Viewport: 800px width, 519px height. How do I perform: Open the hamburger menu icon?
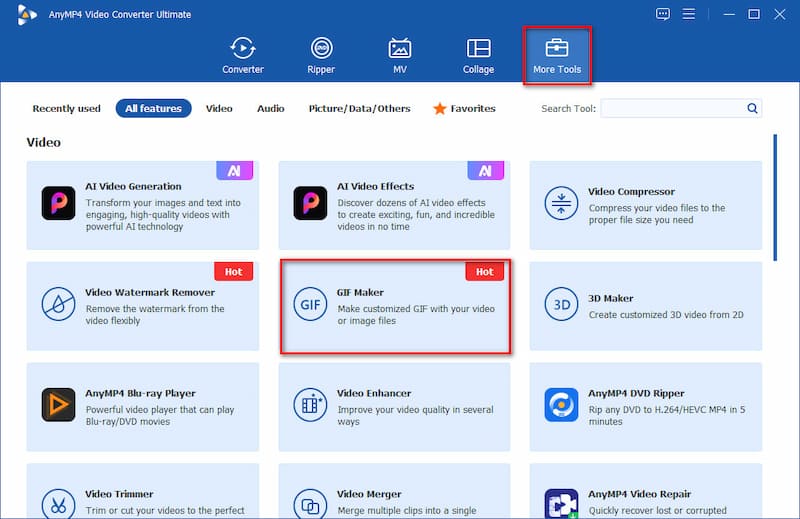[689, 14]
